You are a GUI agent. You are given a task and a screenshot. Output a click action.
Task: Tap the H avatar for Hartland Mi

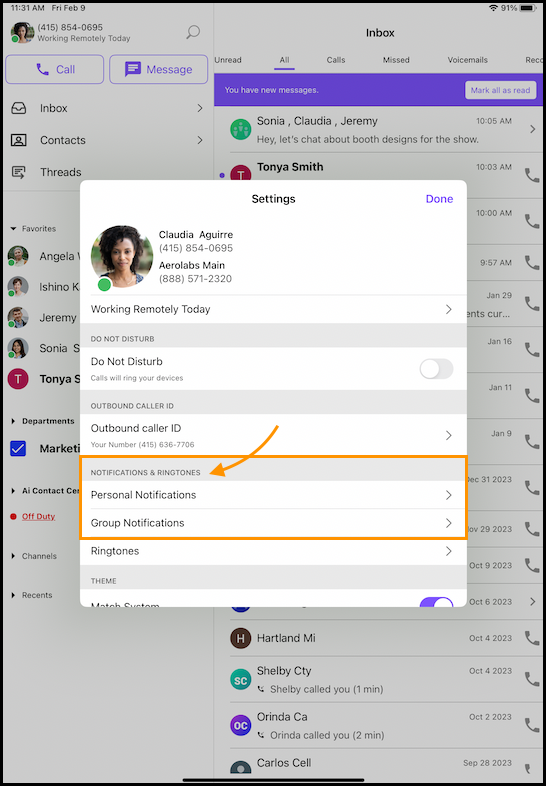coord(241,638)
